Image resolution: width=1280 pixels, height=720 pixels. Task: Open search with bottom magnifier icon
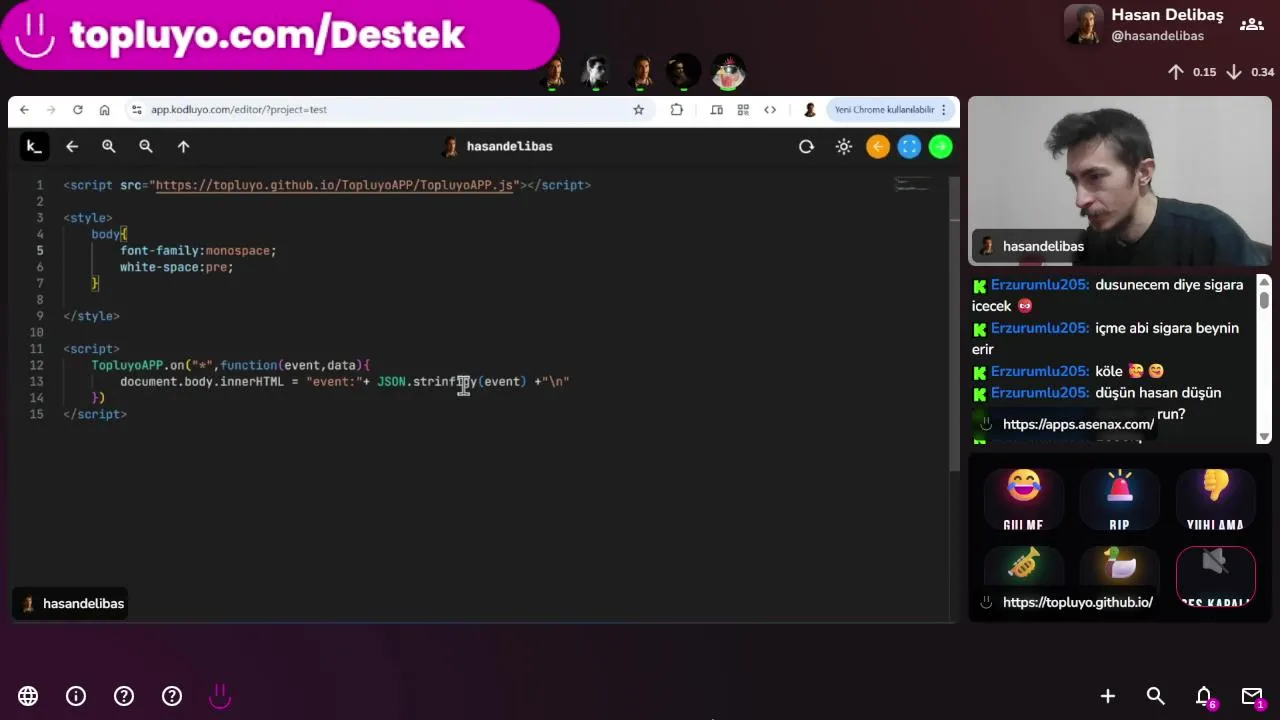(x=1156, y=696)
